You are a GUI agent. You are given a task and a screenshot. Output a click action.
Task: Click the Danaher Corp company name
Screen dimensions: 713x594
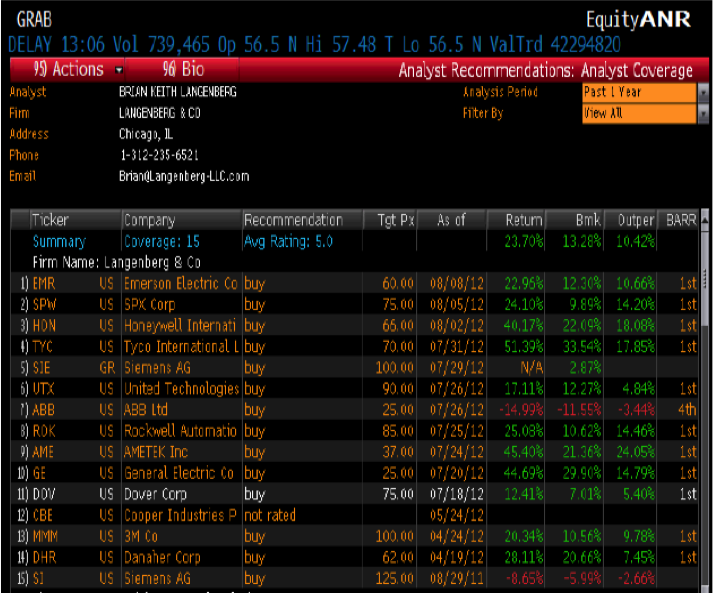point(162,558)
